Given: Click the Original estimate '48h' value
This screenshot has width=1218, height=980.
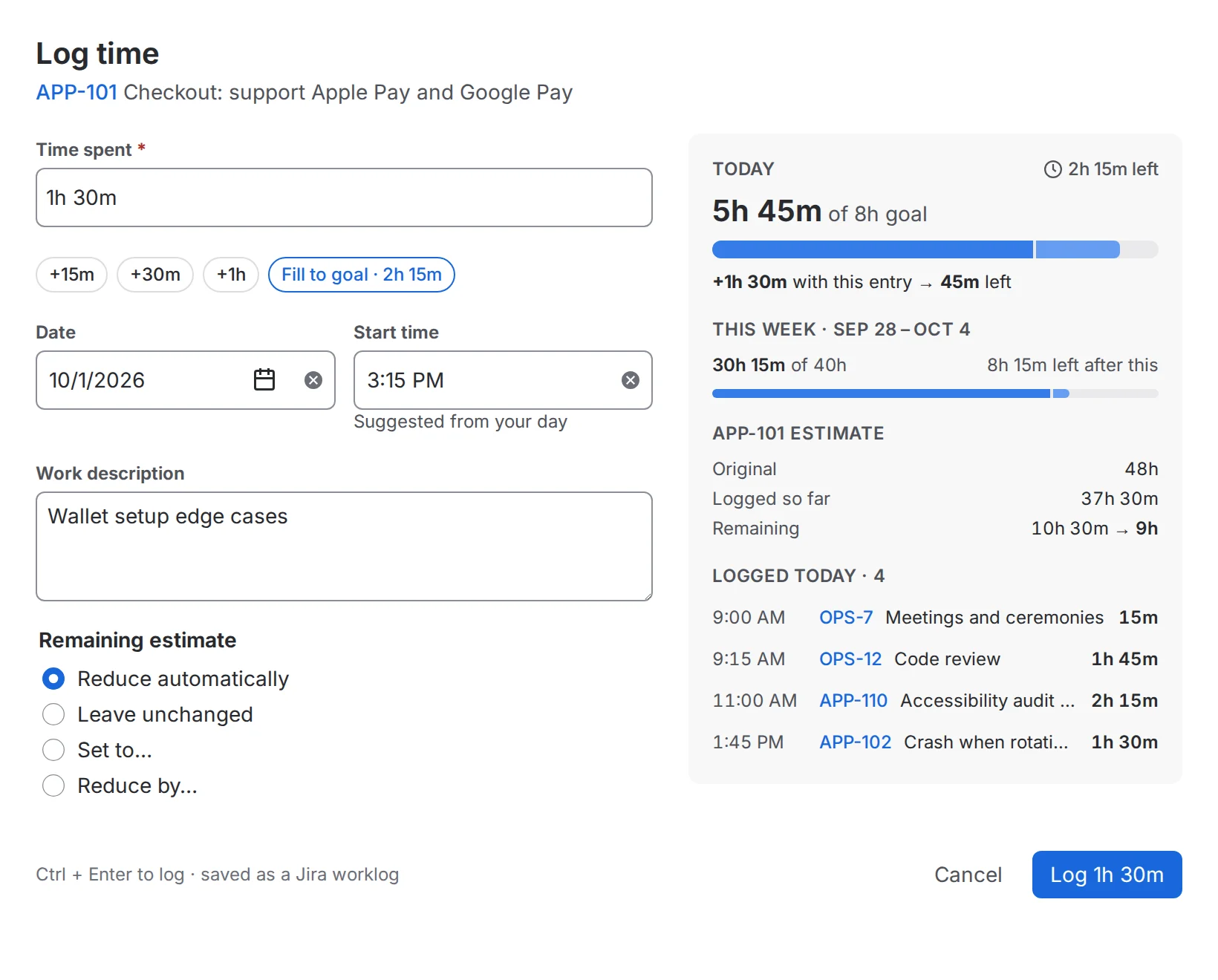Looking at the screenshot, I should pyautogui.click(x=1142, y=469).
